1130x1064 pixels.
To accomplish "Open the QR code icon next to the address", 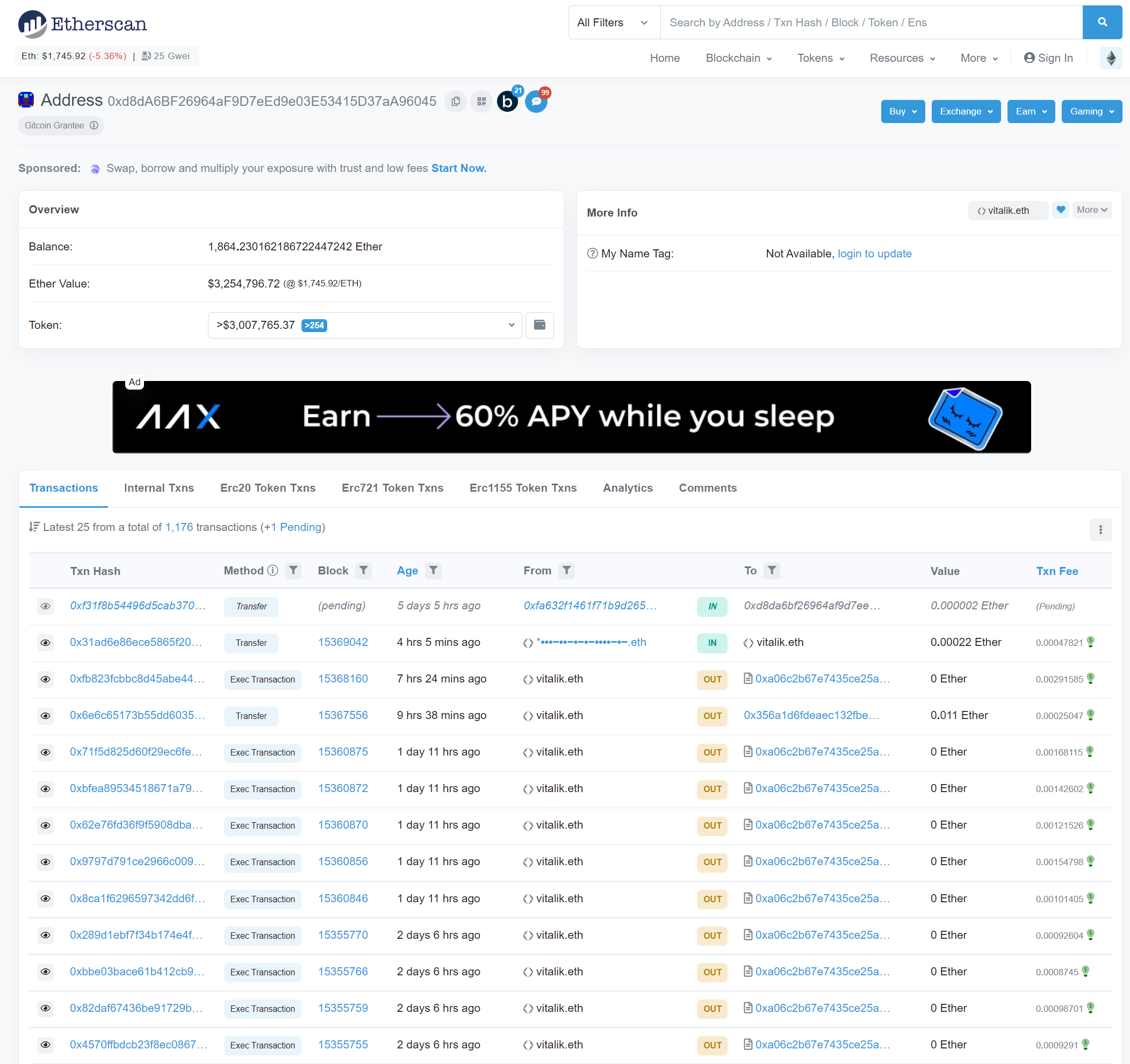I will 481,101.
